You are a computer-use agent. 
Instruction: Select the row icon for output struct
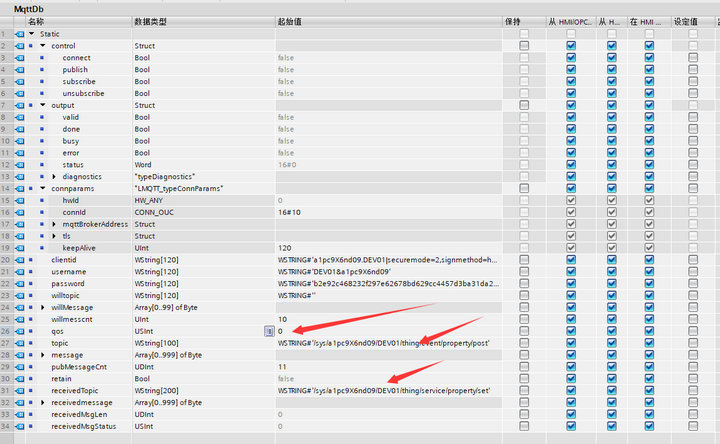click(x=20, y=105)
